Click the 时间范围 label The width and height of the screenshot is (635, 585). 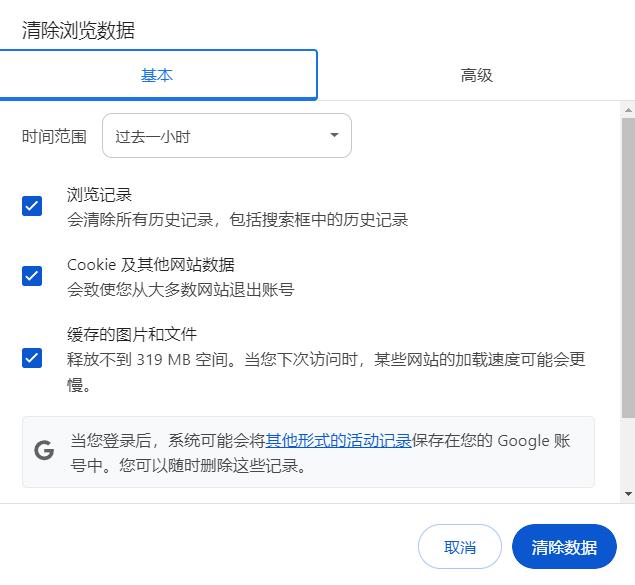pyautogui.click(x=54, y=136)
